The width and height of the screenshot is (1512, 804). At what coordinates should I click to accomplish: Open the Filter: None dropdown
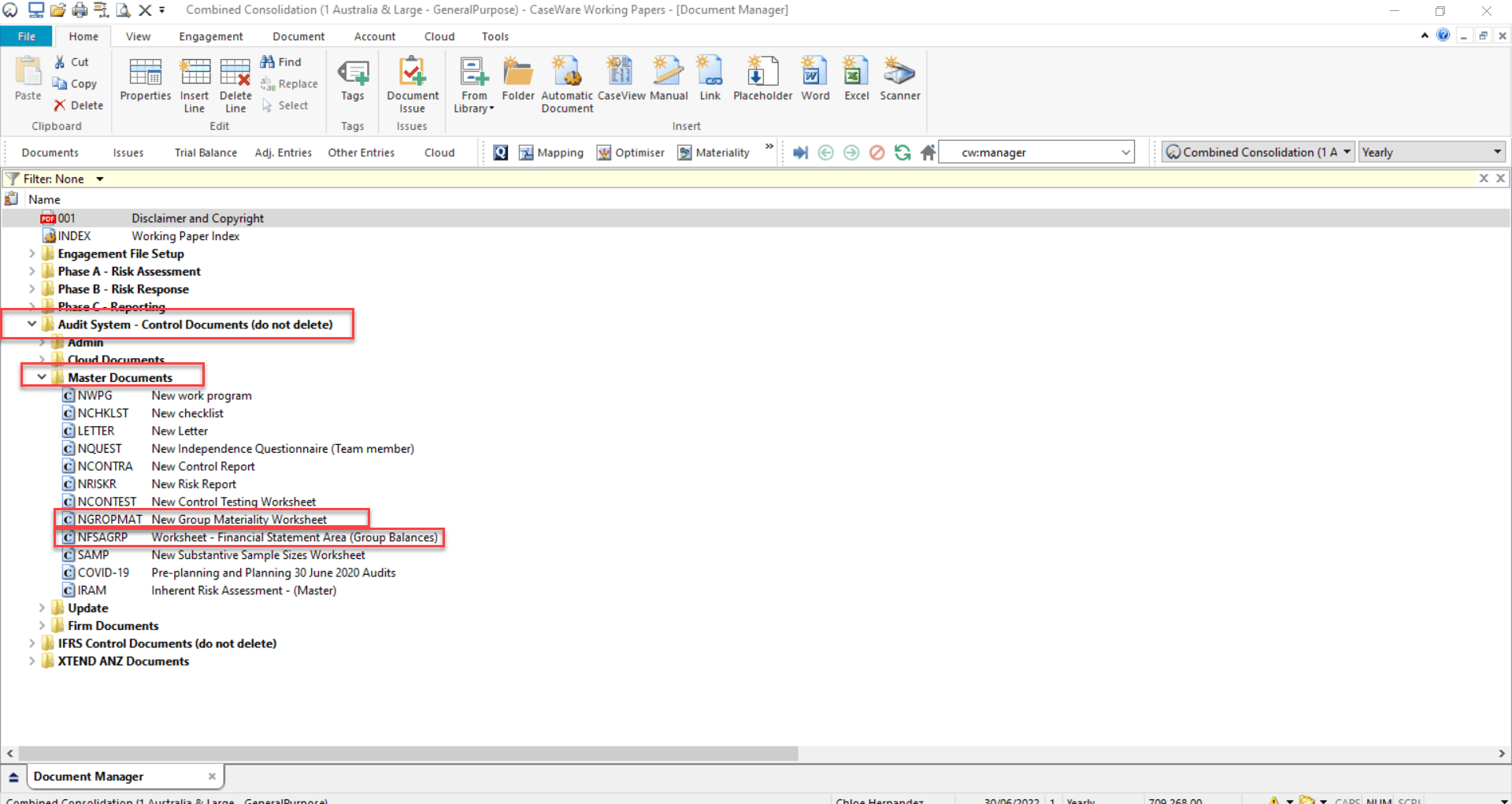[99, 179]
